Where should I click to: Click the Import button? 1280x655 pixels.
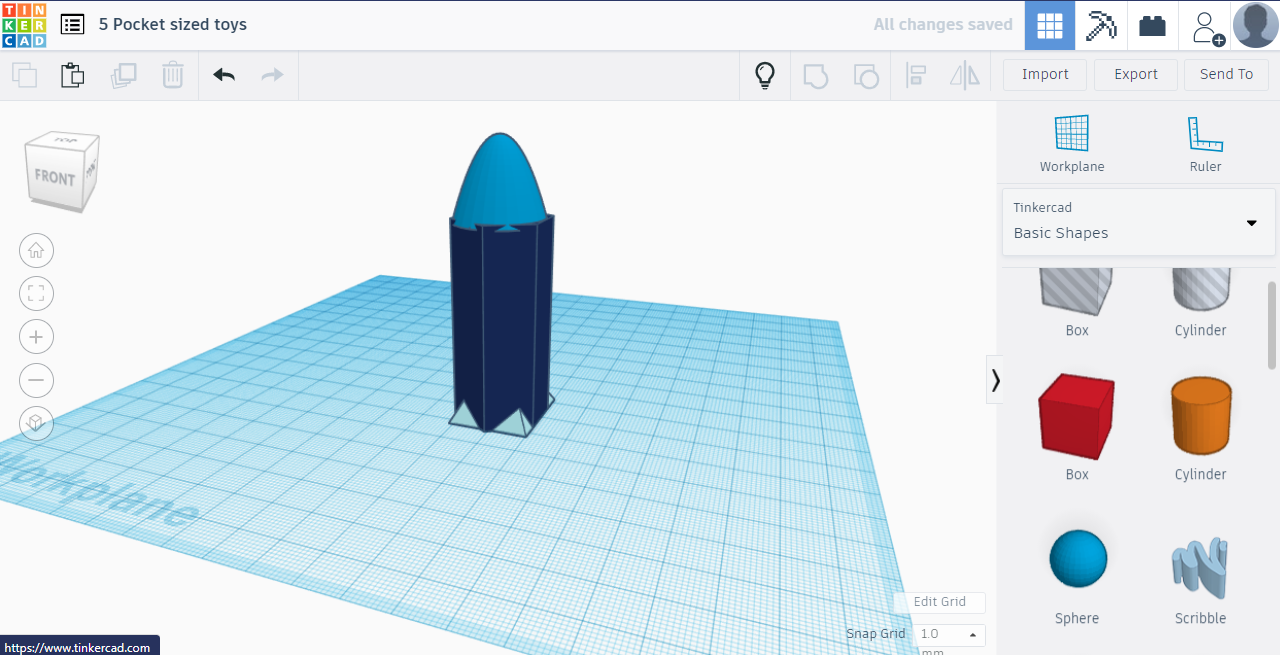click(x=1044, y=74)
